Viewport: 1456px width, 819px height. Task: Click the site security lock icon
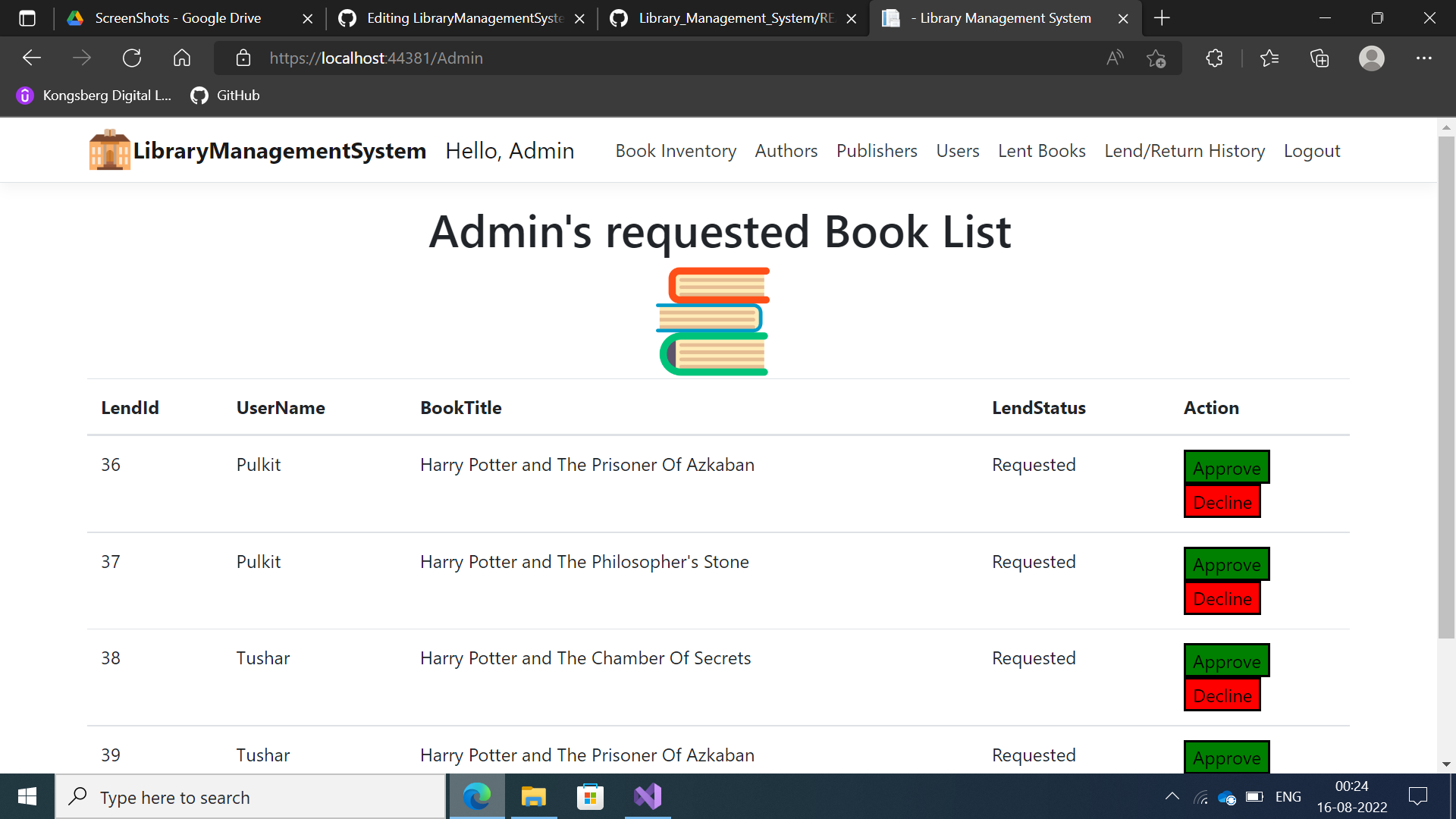pos(243,58)
